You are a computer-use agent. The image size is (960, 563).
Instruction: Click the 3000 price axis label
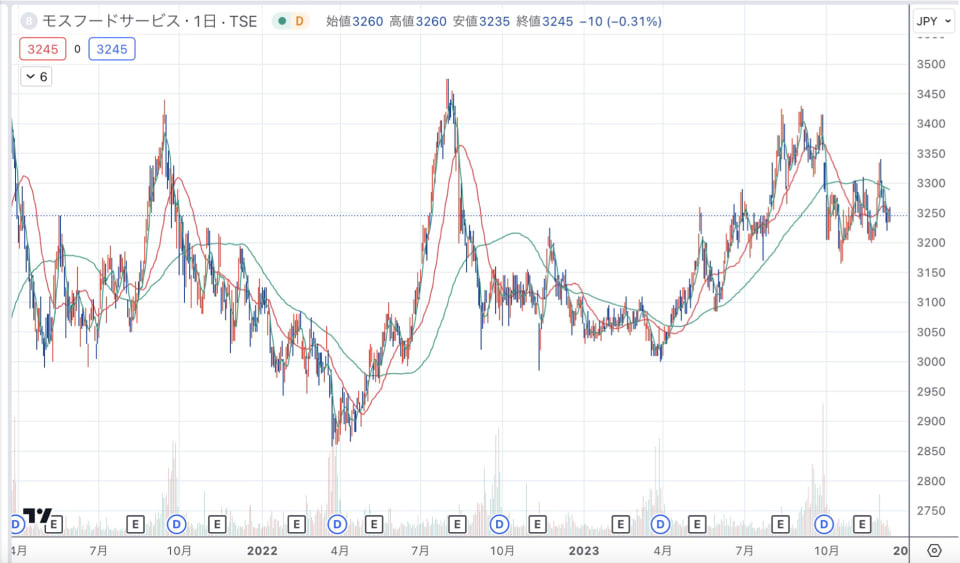[931, 362]
